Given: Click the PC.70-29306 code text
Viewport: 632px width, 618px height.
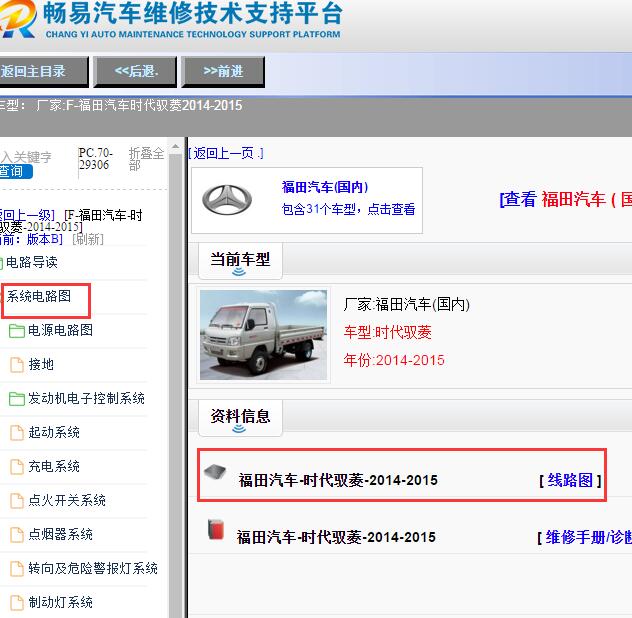Looking at the screenshot, I should click(x=96, y=159).
